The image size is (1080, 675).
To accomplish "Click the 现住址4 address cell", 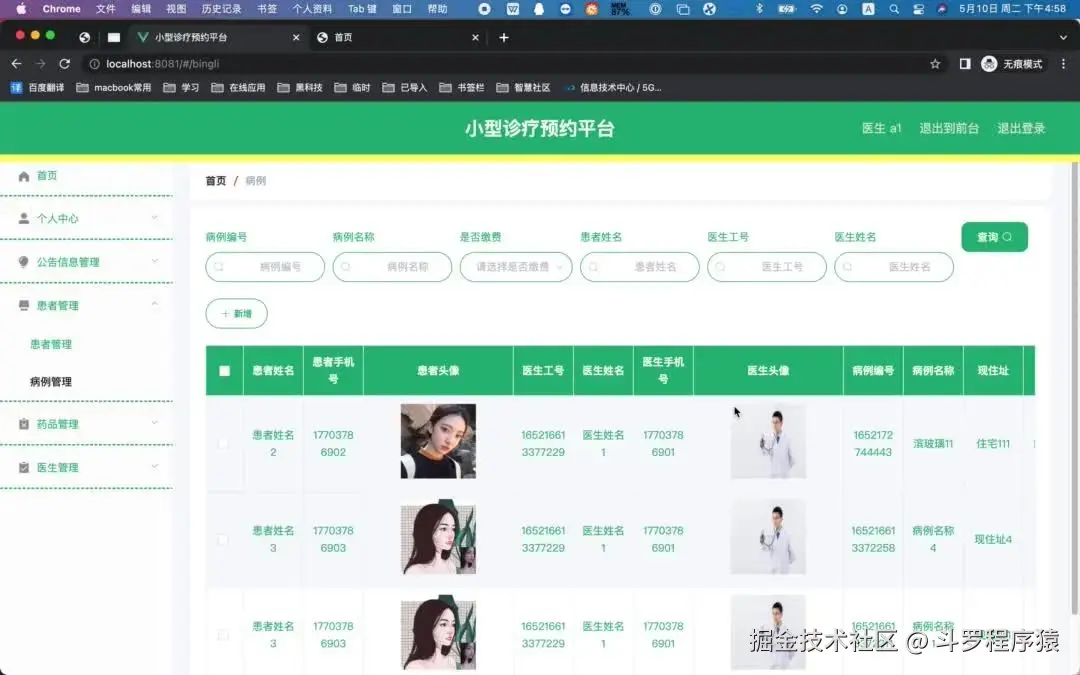I will tap(993, 539).
